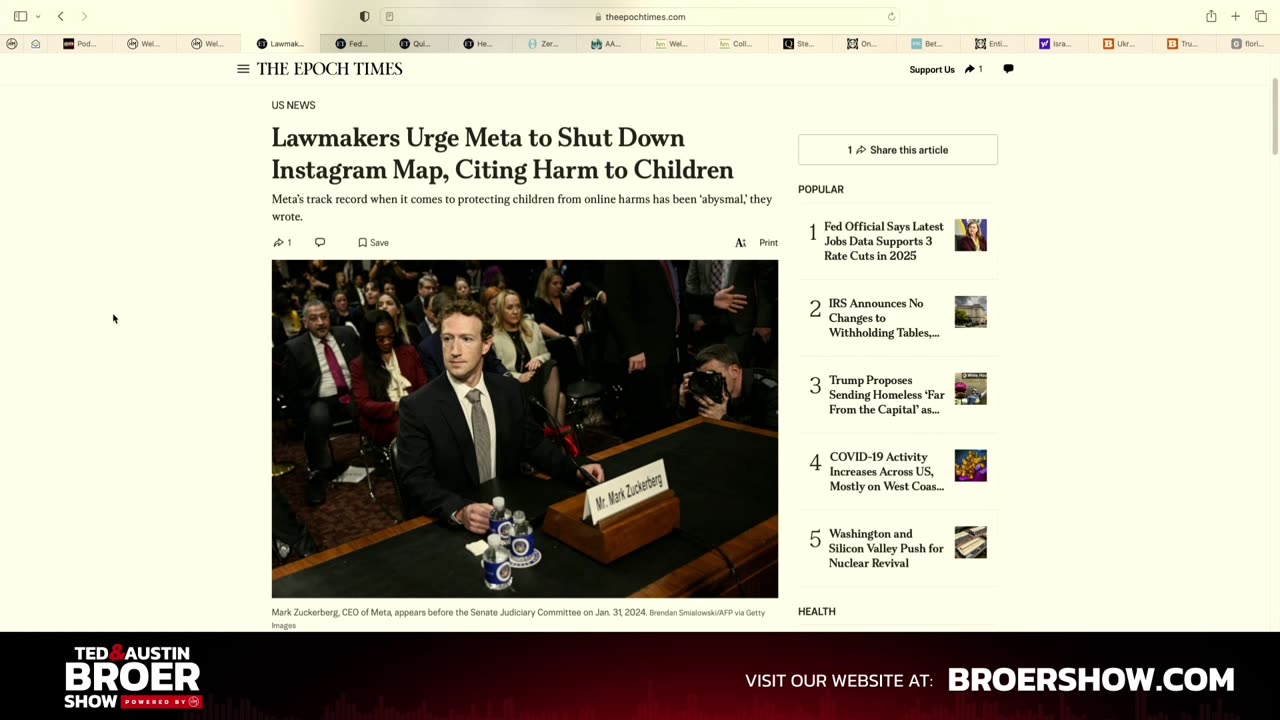Click the nuclear revival article thumbnail
This screenshot has height=720, width=1280.
(x=970, y=542)
